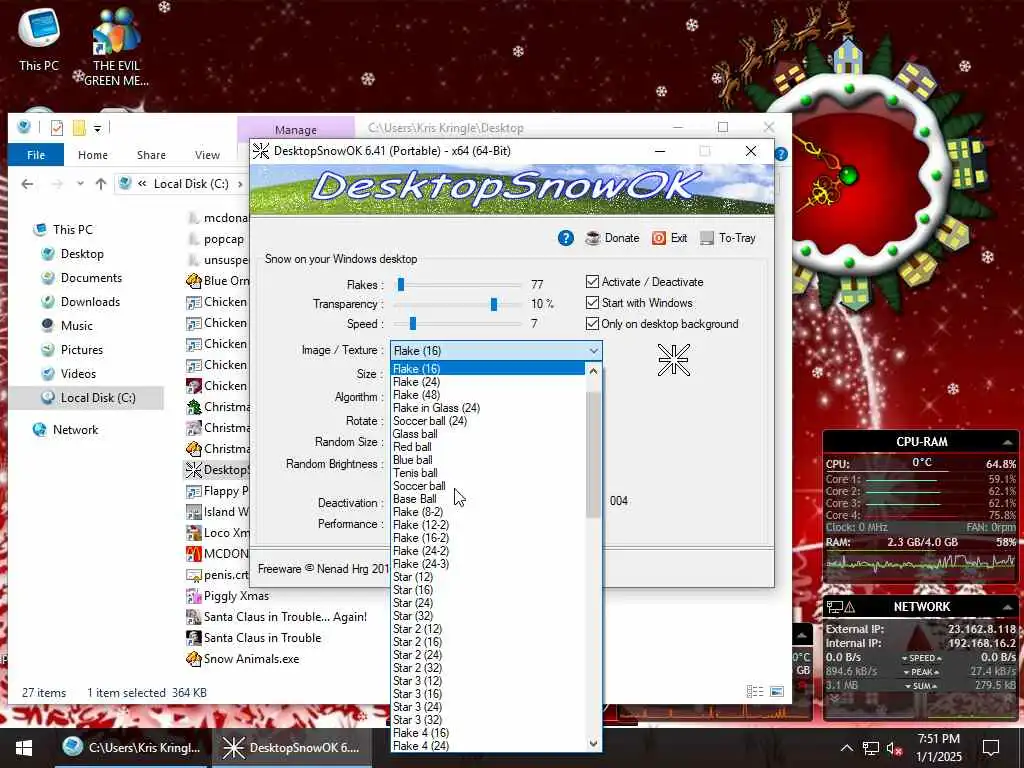Viewport: 1024px width, 768px height.
Task: Select Desktop in navigation pane
Action: (x=82, y=253)
